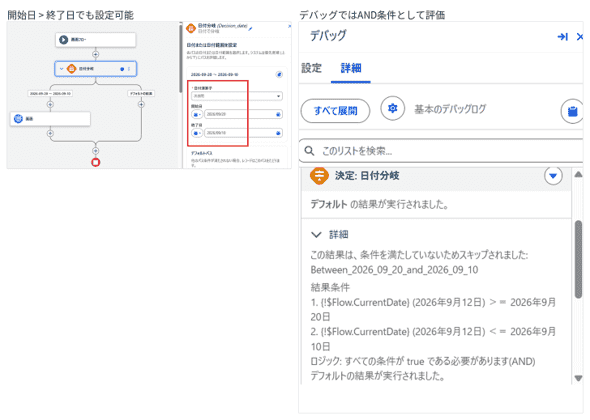The image size is (590, 420).
Task: Close the decision properties panel
Action: (289, 26)
